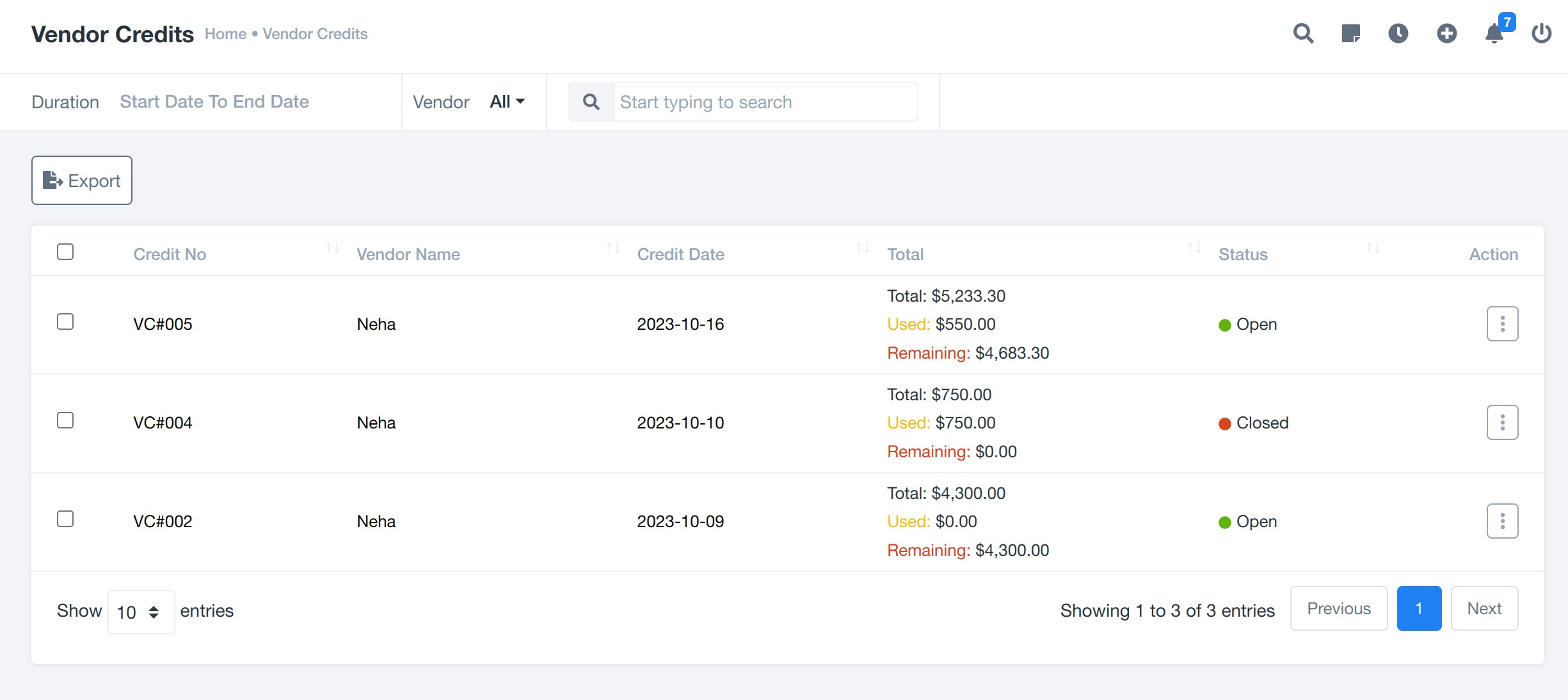Sort table by Credit Date column
The width and height of the screenshot is (1568, 700).
(681, 254)
